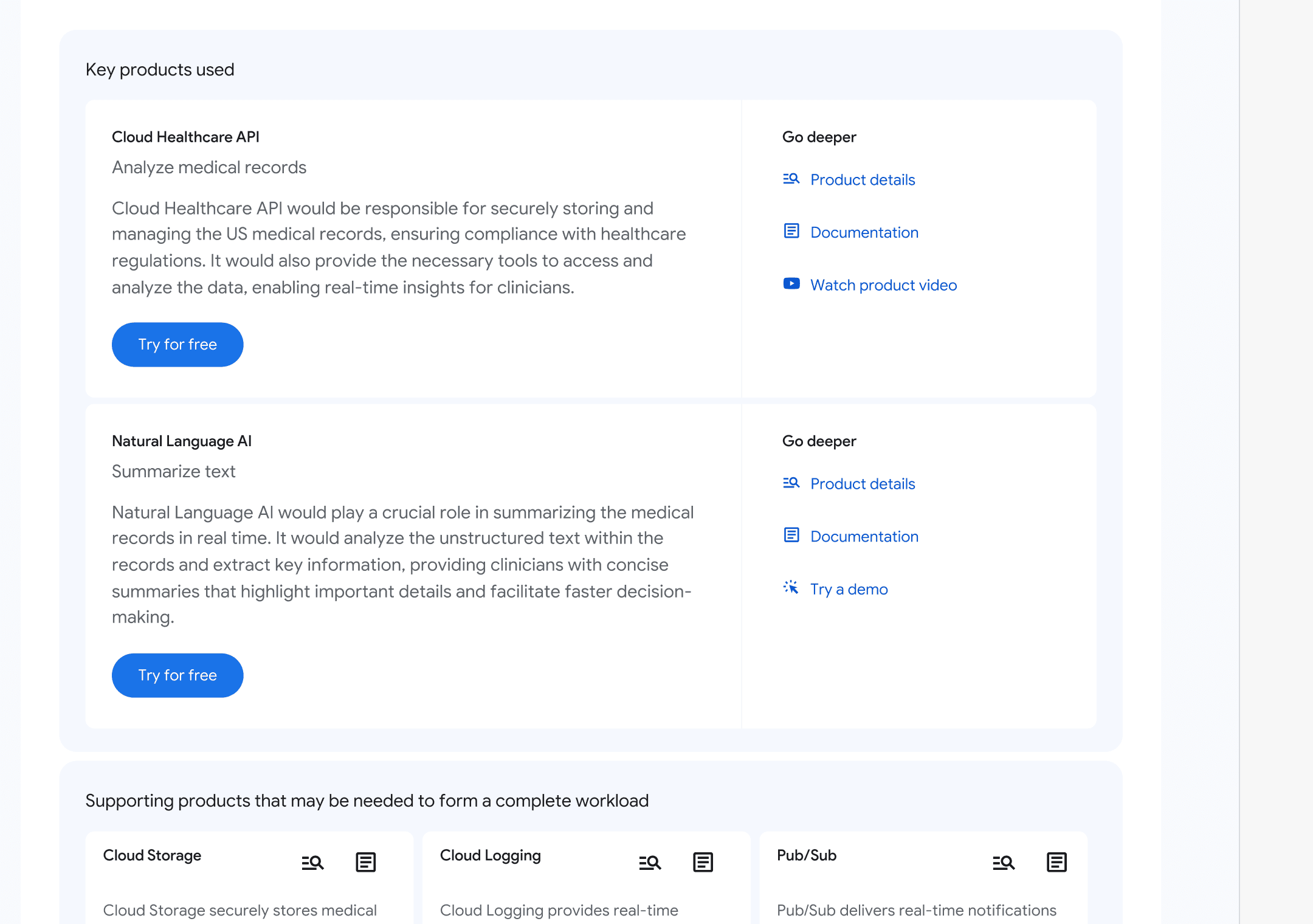Click Pub/Sub documentation icon
1313x924 pixels.
pos(1056,862)
